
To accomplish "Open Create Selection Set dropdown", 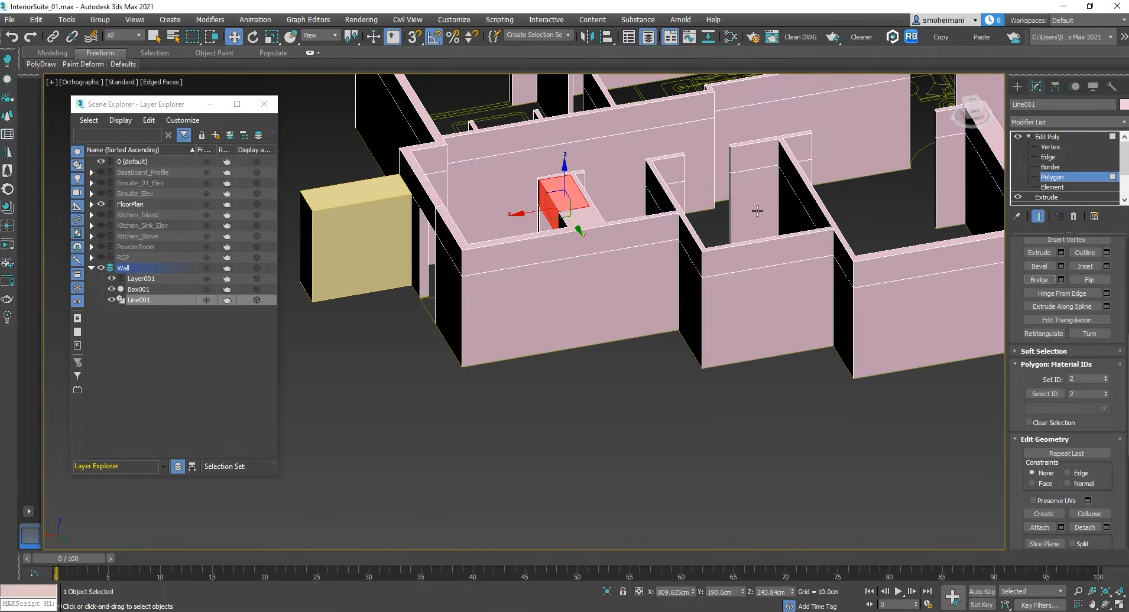I will click(x=538, y=35).
